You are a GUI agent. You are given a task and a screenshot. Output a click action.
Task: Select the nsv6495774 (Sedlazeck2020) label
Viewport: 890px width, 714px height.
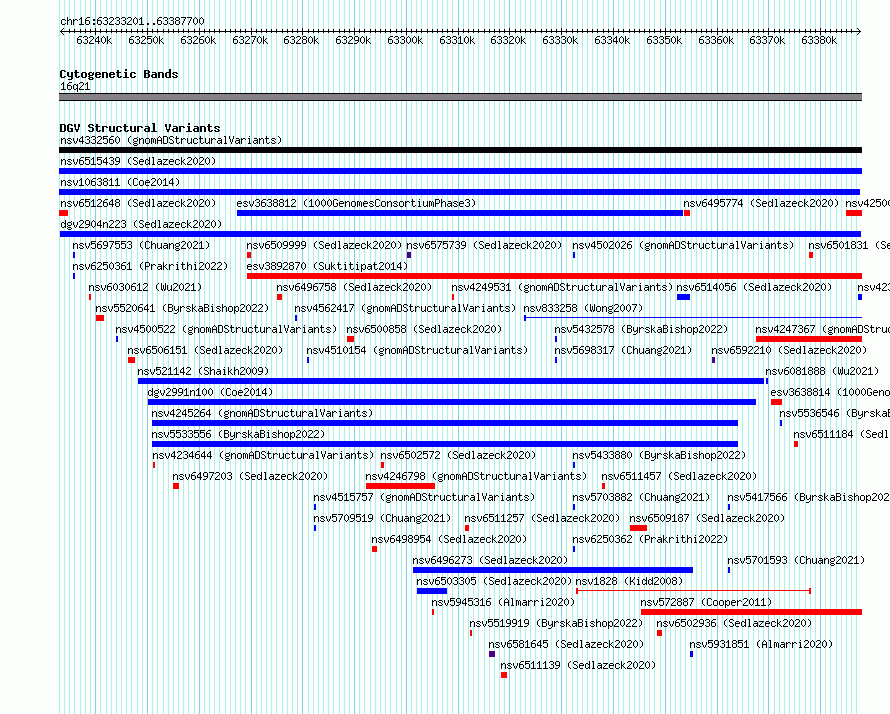(x=761, y=203)
